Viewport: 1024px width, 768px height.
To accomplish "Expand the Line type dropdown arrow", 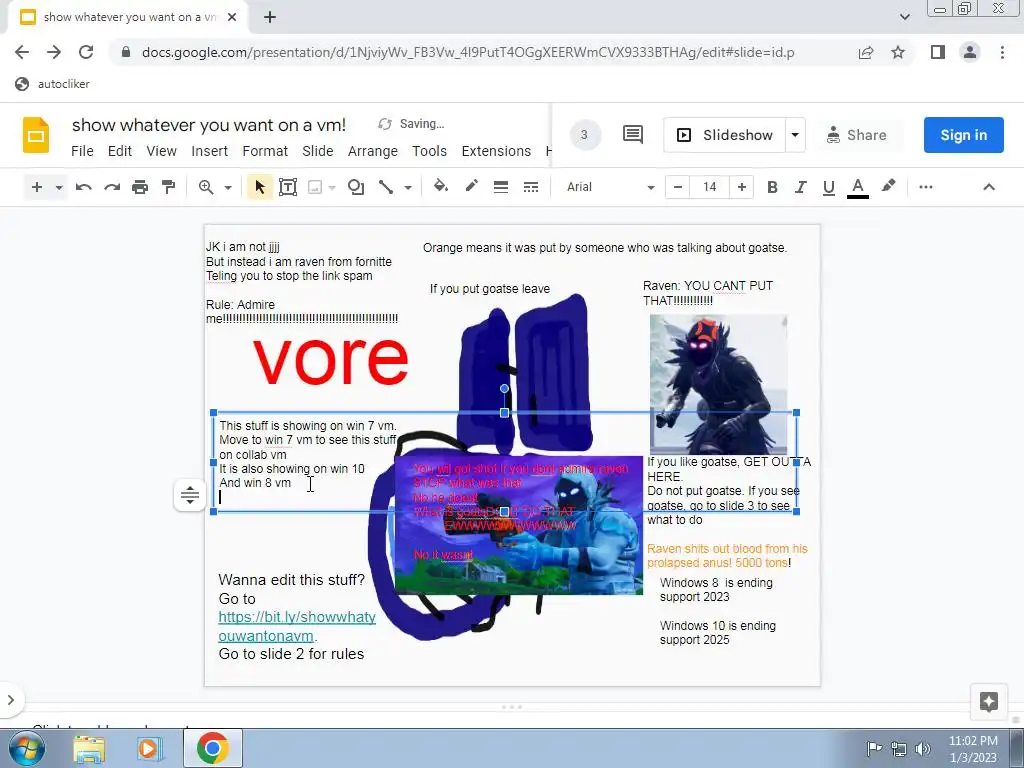I will (408, 187).
